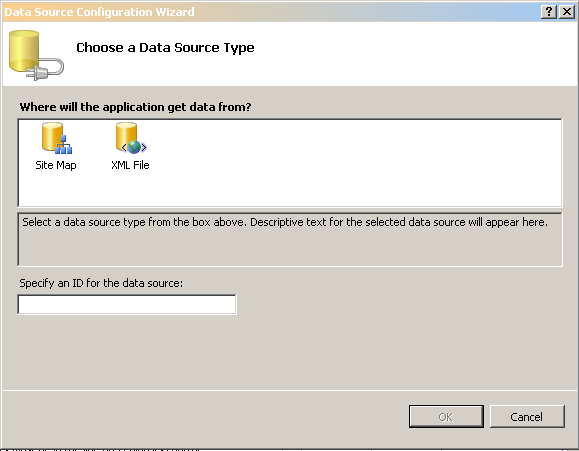Screen dimensions: 579x451
Task: Click the 'Choose a Data Source Type' heading
Action: pos(165,48)
